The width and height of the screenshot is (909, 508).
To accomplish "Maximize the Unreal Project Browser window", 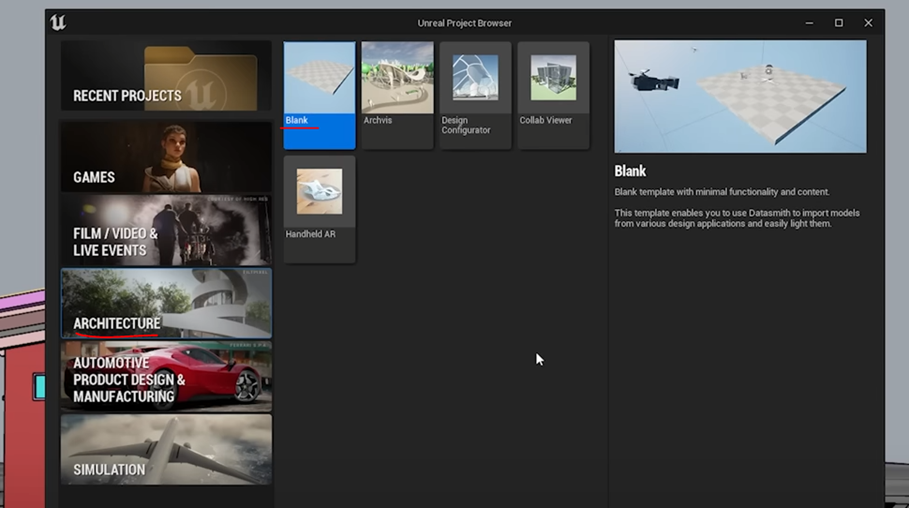I will click(838, 23).
